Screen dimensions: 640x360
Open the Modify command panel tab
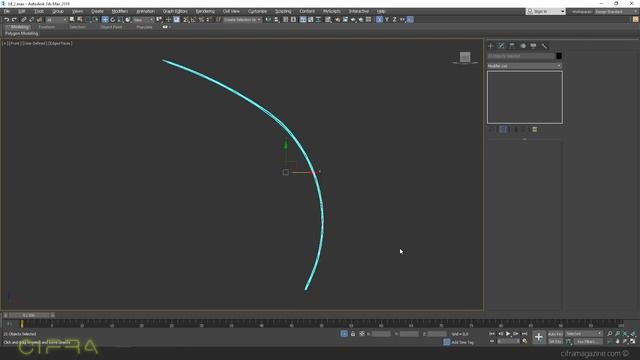501,46
